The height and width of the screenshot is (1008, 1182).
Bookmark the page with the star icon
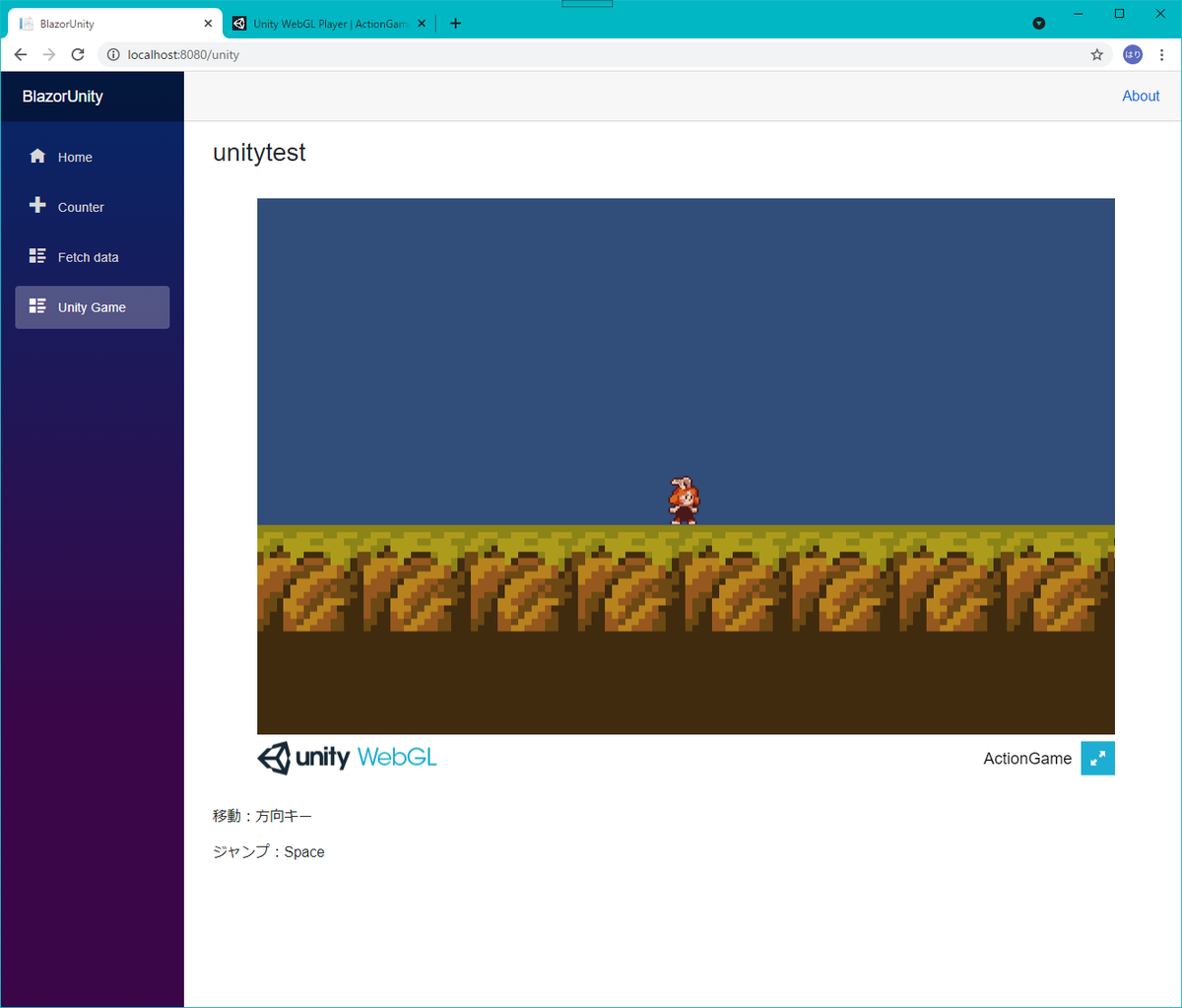(1096, 54)
